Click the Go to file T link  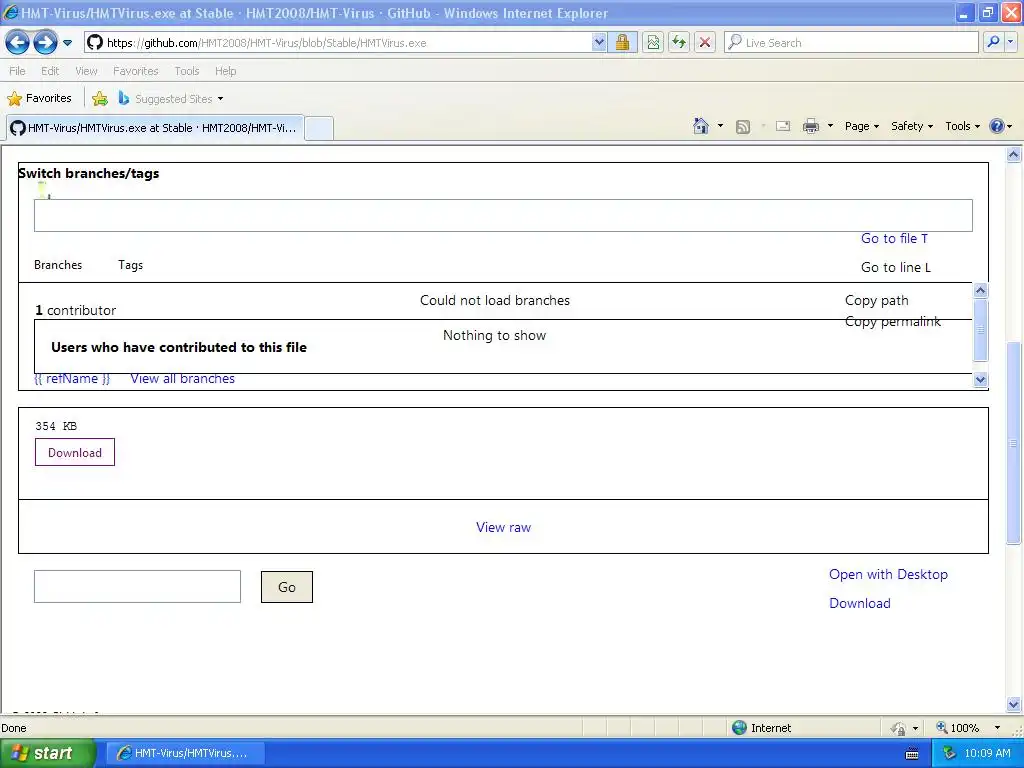[894, 238]
